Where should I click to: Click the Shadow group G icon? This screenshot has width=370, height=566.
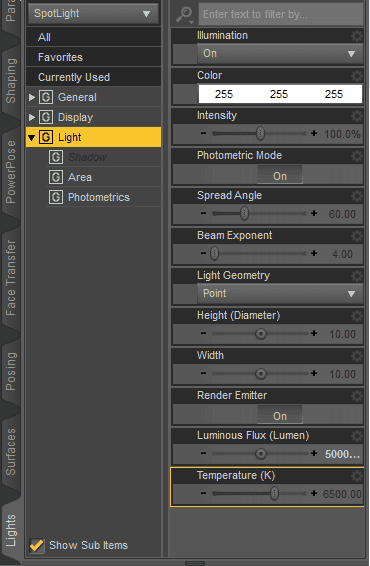coord(56,157)
